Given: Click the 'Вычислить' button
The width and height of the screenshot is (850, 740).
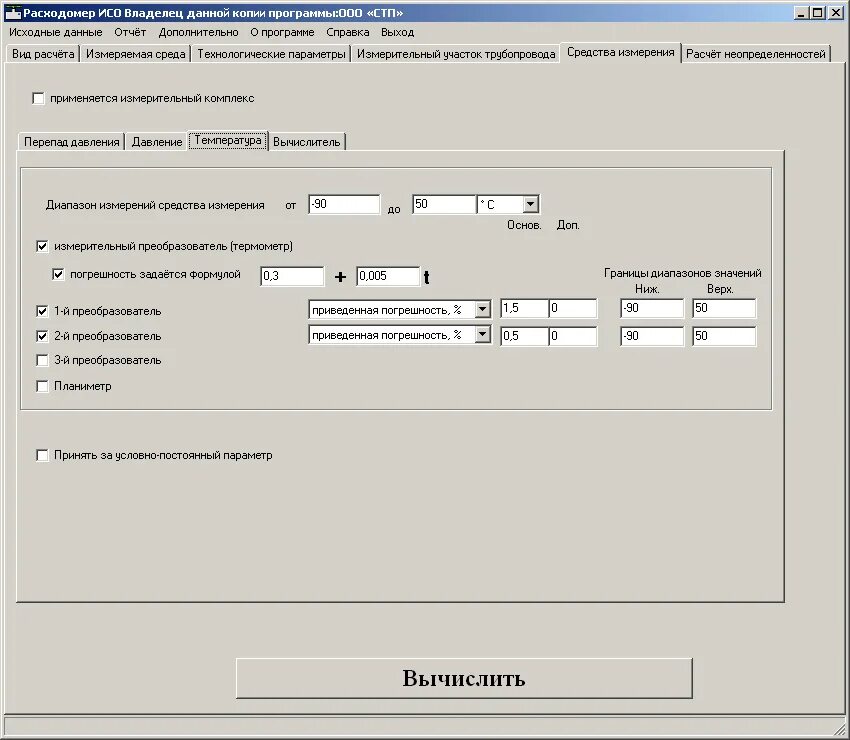Looking at the screenshot, I should pos(464,678).
